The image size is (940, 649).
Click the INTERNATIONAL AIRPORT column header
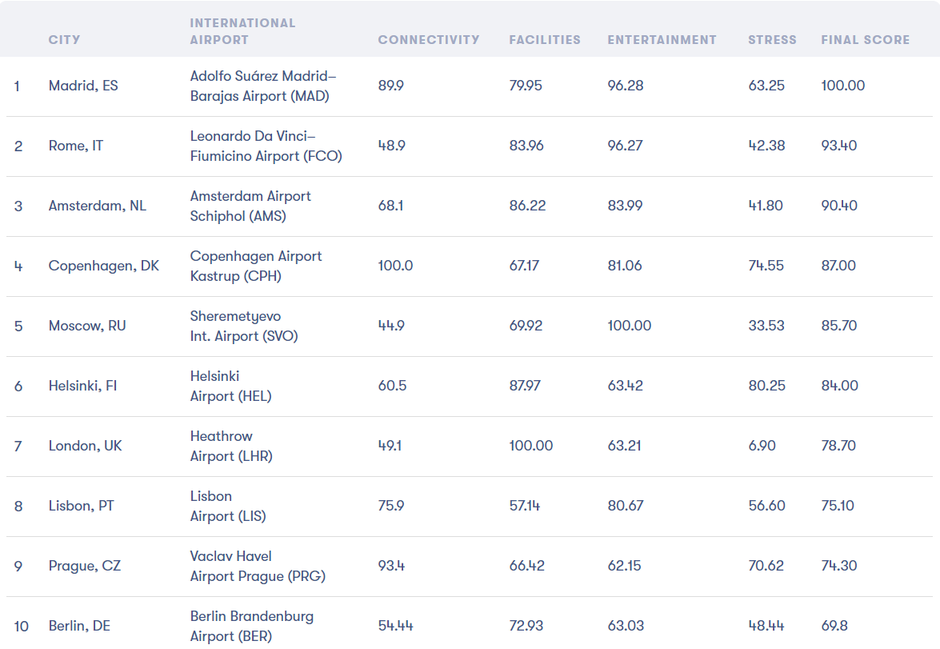pyautogui.click(x=243, y=31)
